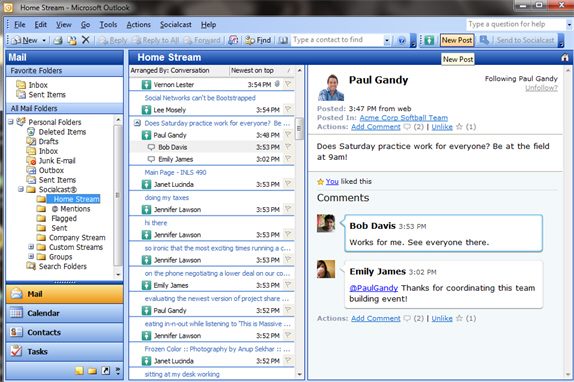The height and width of the screenshot is (382, 574).
Task: Select the @ Mentions folder
Action: click(x=71, y=209)
